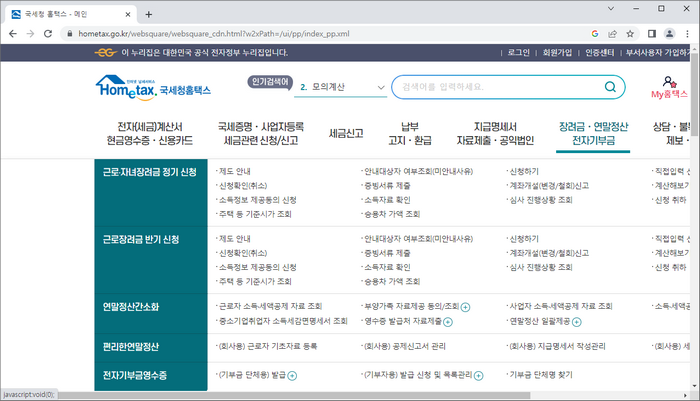Image resolution: width=700 pixels, height=401 pixels.
Task: Open 증빙서류 제출 under 정기 신청
Action: [x=387, y=186]
